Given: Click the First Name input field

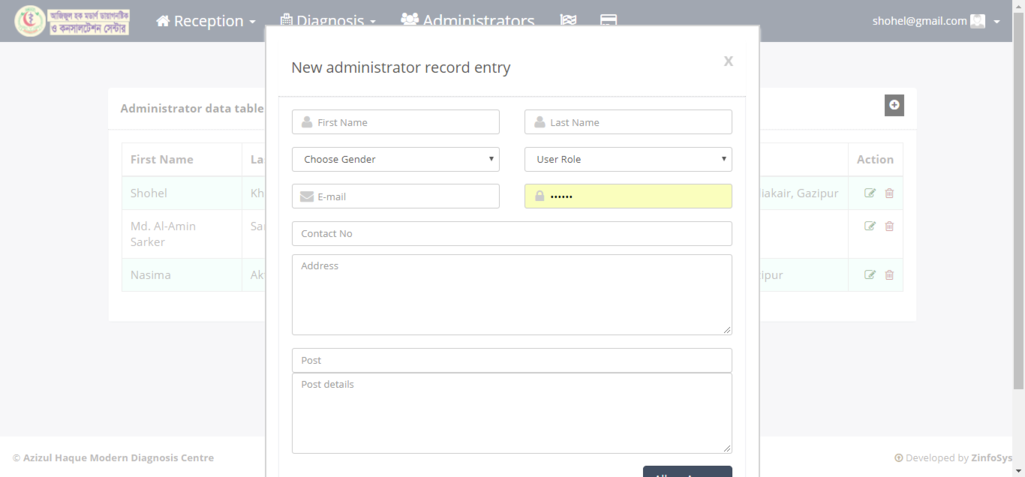Looking at the screenshot, I should tap(395, 122).
